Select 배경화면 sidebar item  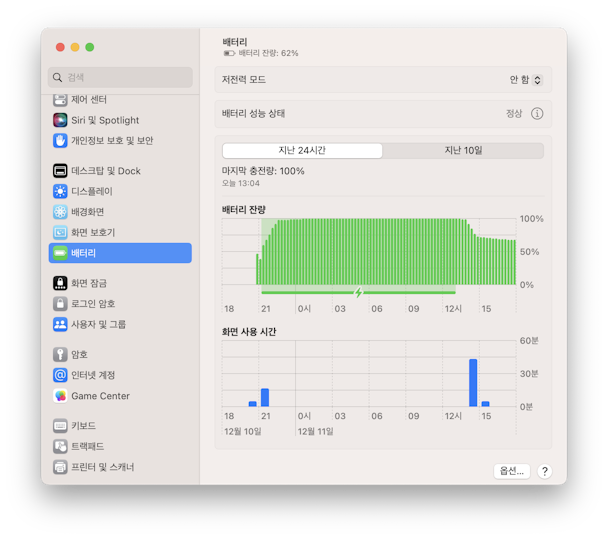(120, 212)
